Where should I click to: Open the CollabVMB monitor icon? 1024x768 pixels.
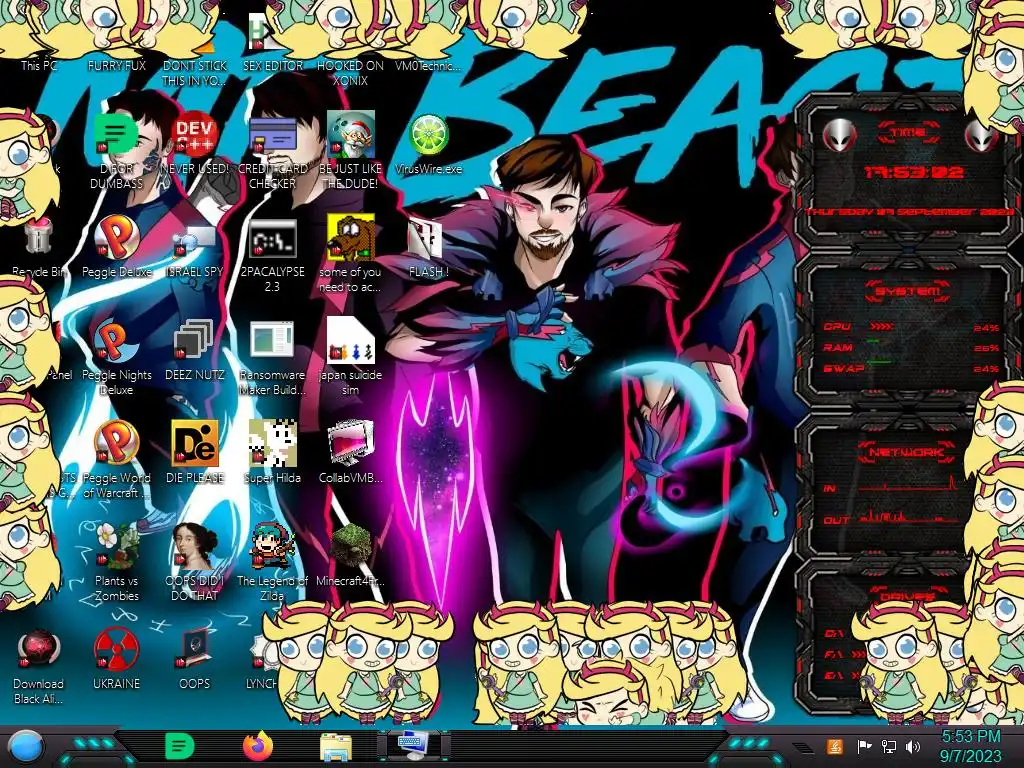[351, 444]
